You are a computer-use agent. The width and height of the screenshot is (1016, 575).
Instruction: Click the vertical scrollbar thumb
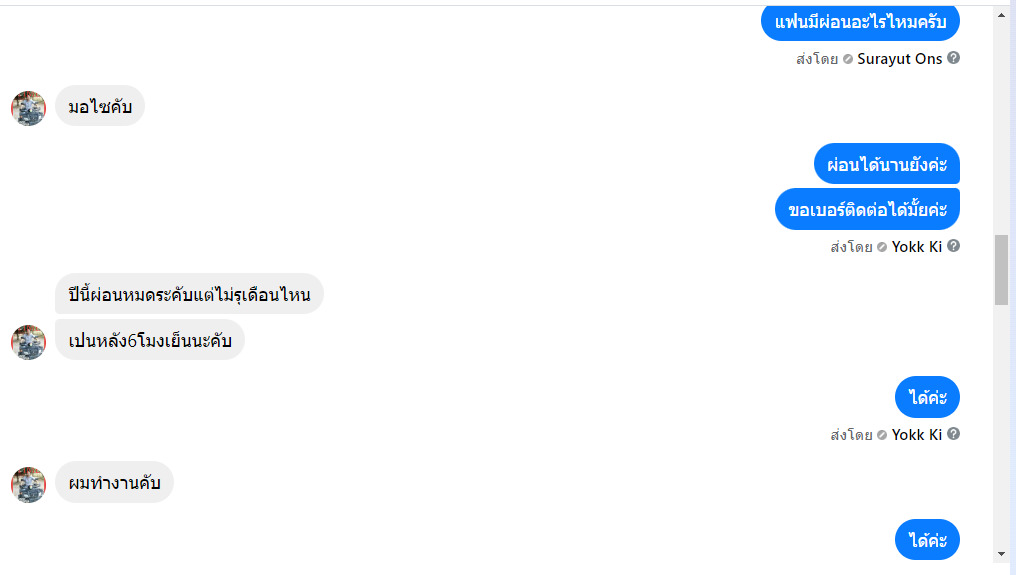[1001, 270]
